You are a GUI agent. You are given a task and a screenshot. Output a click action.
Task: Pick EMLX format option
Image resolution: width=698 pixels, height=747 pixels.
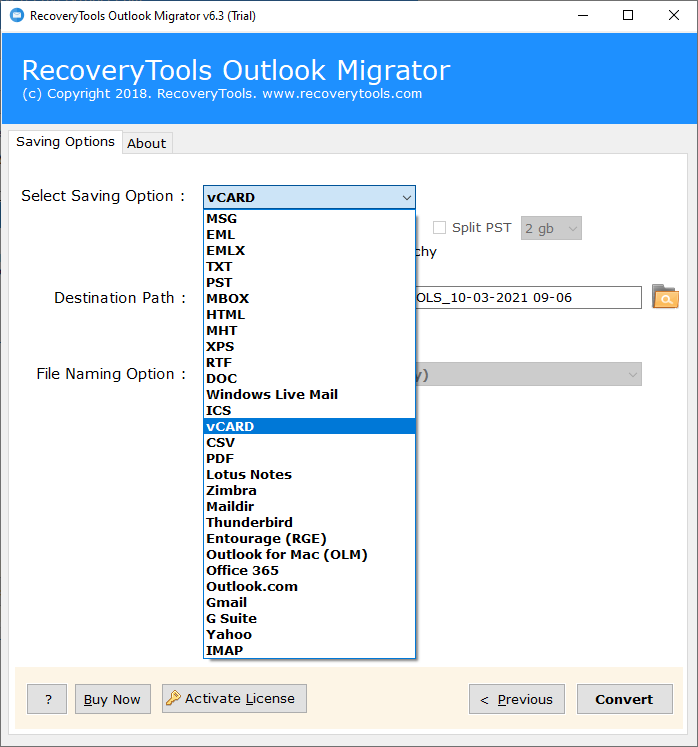tap(309, 251)
